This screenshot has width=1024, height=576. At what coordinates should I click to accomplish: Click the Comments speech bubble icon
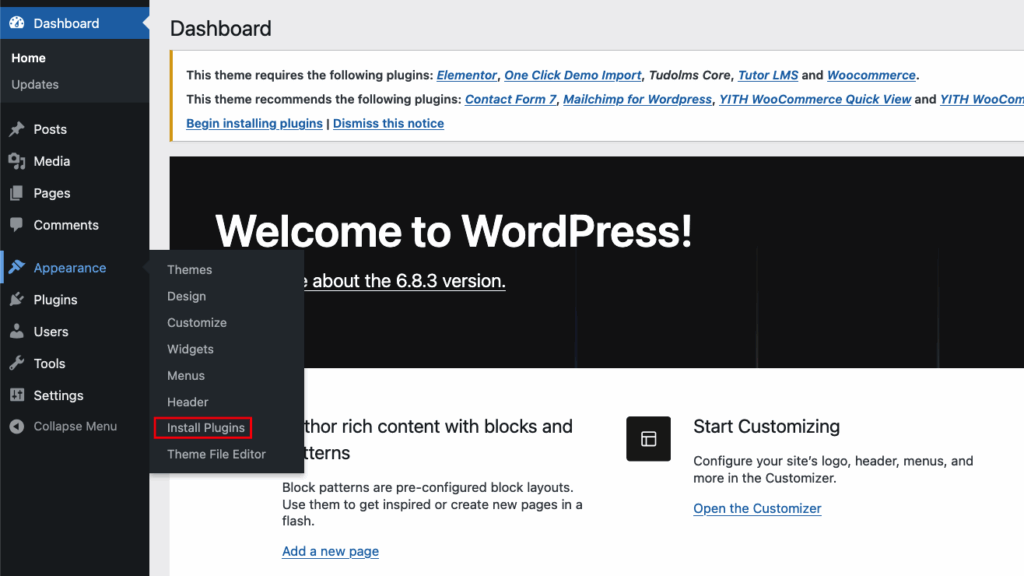pyautogui.click(x=17, y=225)
